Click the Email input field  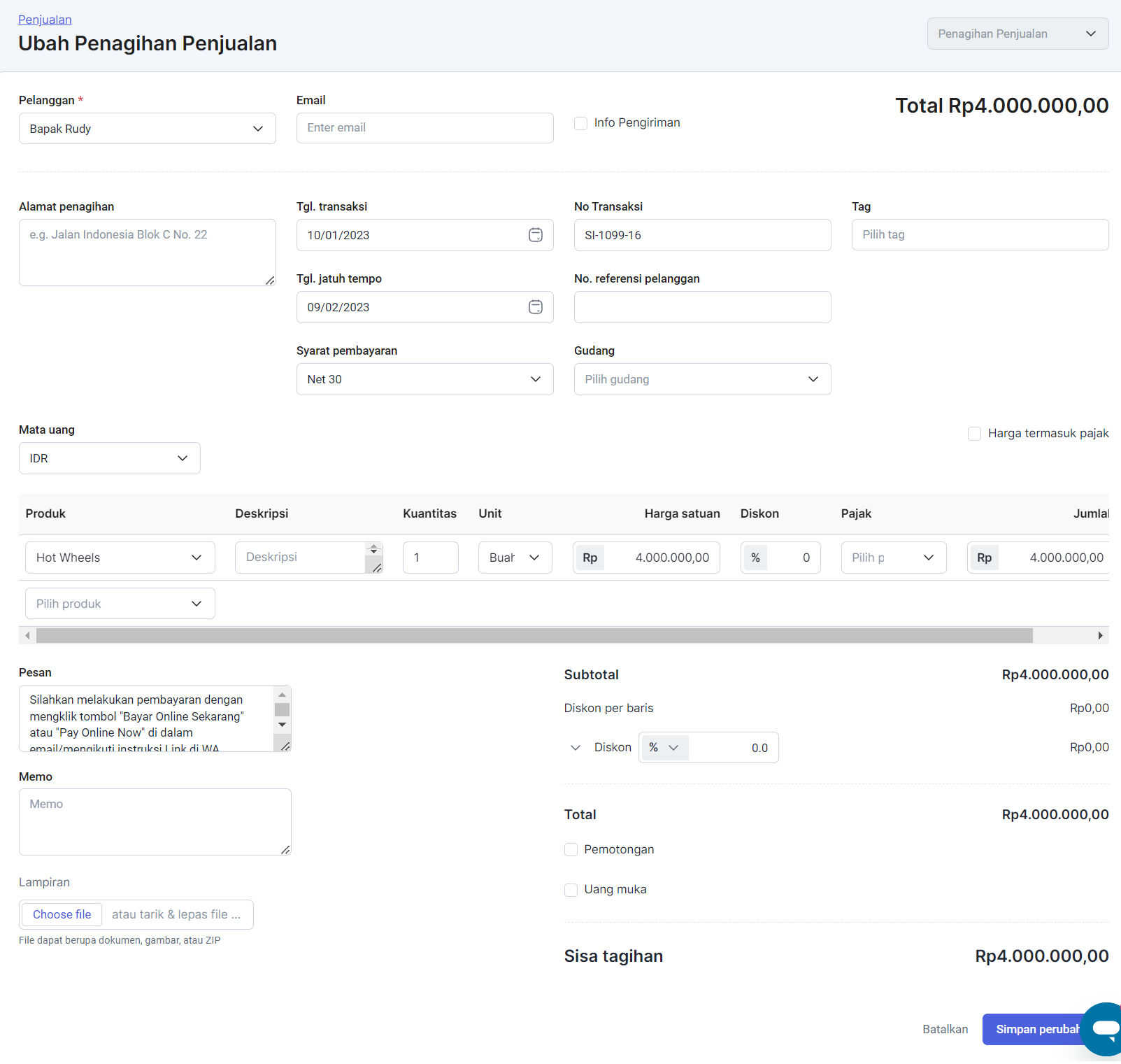(x=425, y=128)
